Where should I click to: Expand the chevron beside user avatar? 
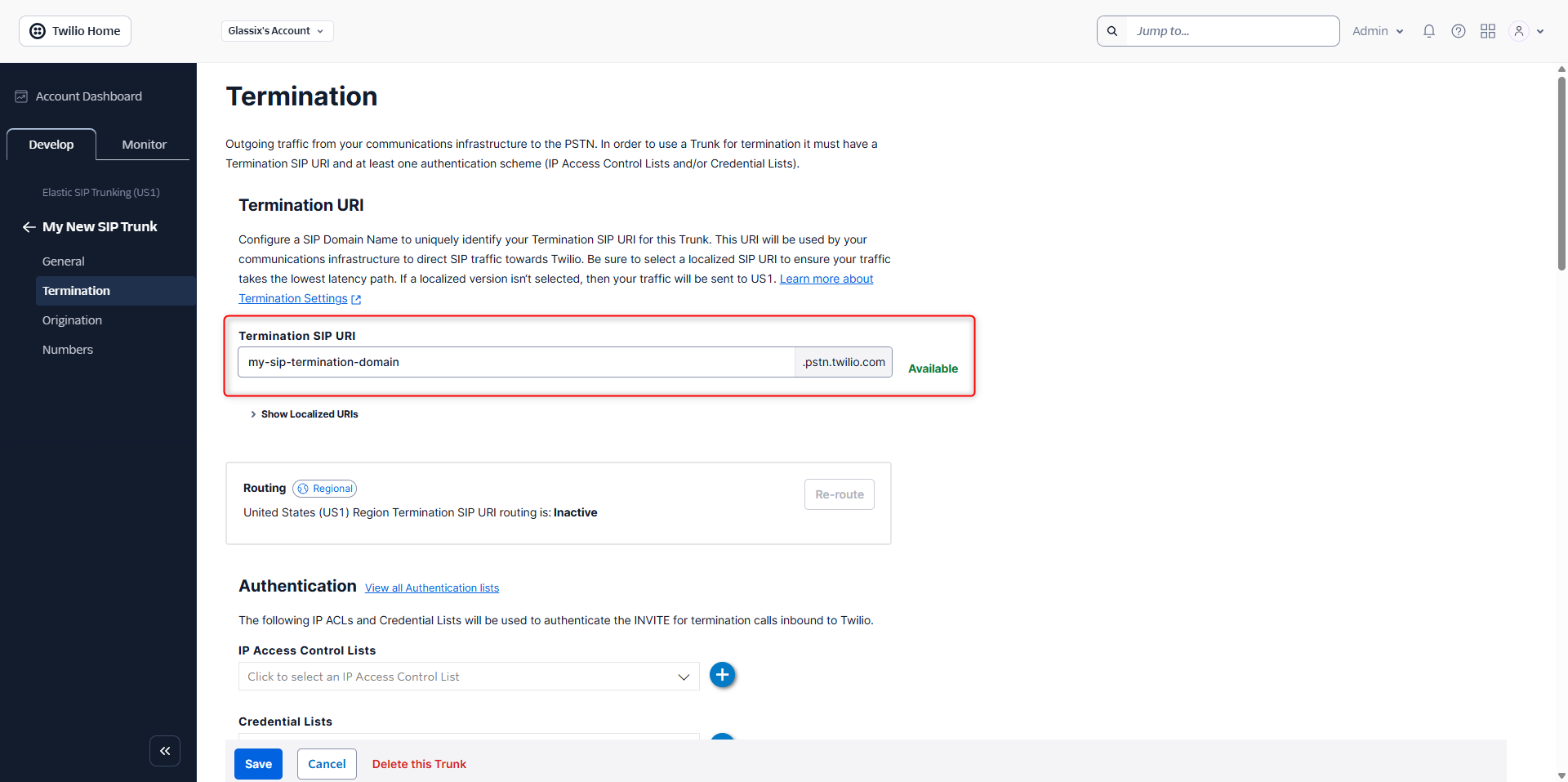tap(1540, 32)
